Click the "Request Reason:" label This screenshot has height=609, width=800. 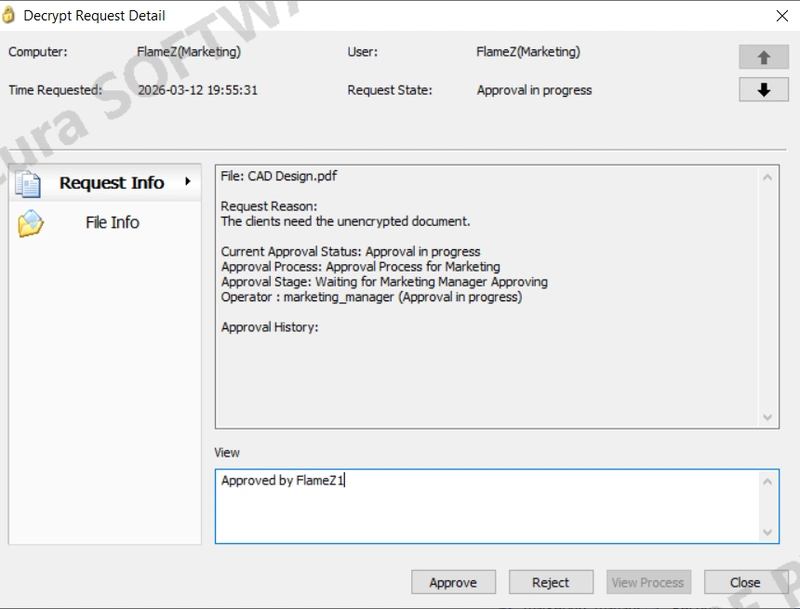click(269, 207)
